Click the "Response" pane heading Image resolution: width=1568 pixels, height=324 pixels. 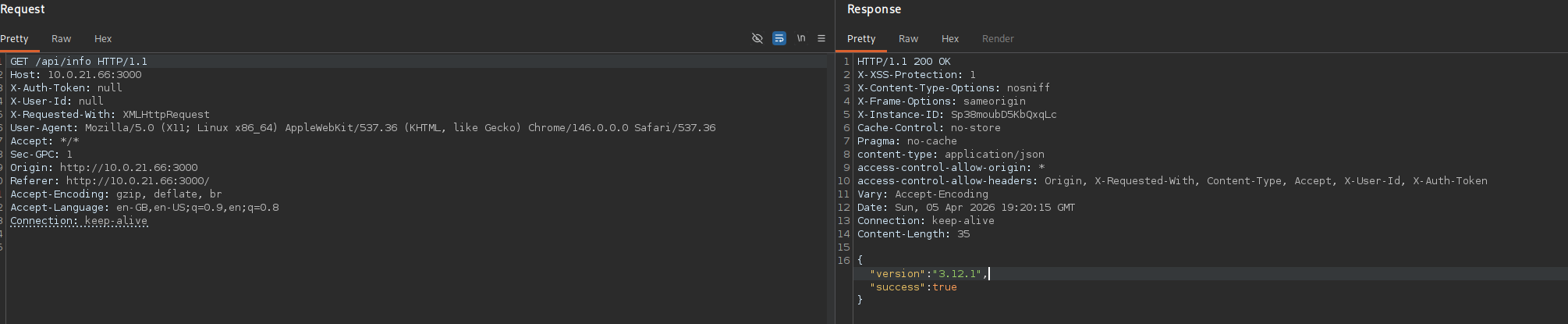pyautogui.click(x=874, y=9)
